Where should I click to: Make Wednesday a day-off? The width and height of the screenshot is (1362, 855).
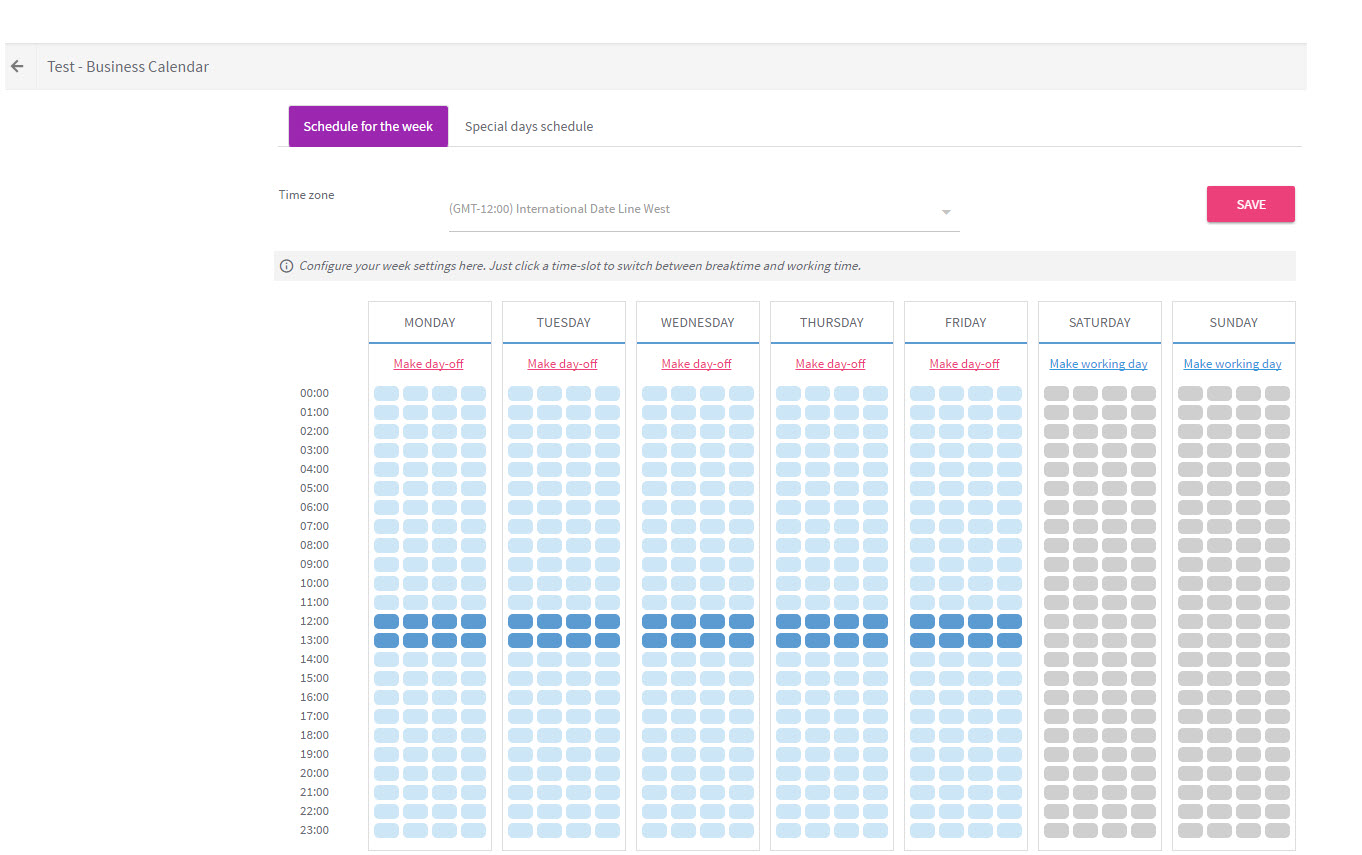click(697, 364)
